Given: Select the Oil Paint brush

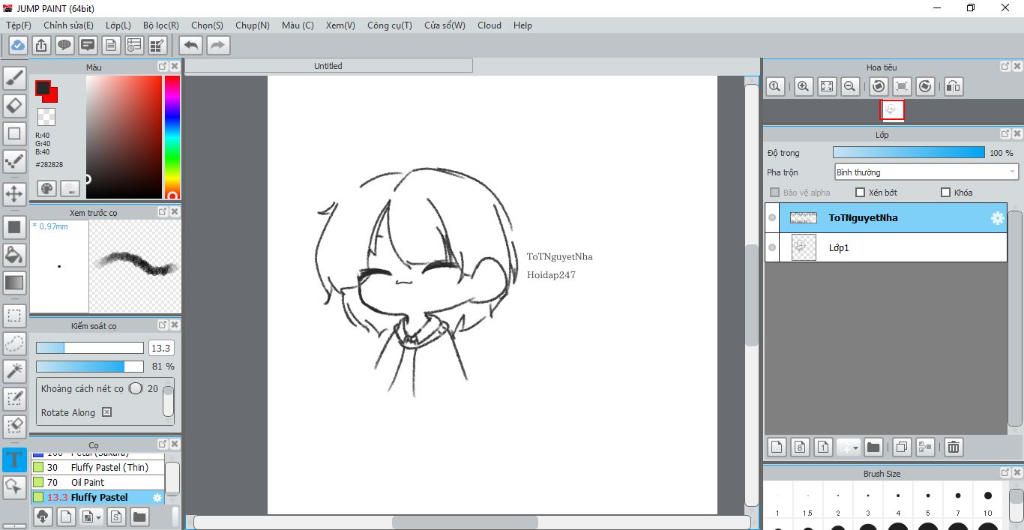Looking at the screenshot, I should coord(98,482).
